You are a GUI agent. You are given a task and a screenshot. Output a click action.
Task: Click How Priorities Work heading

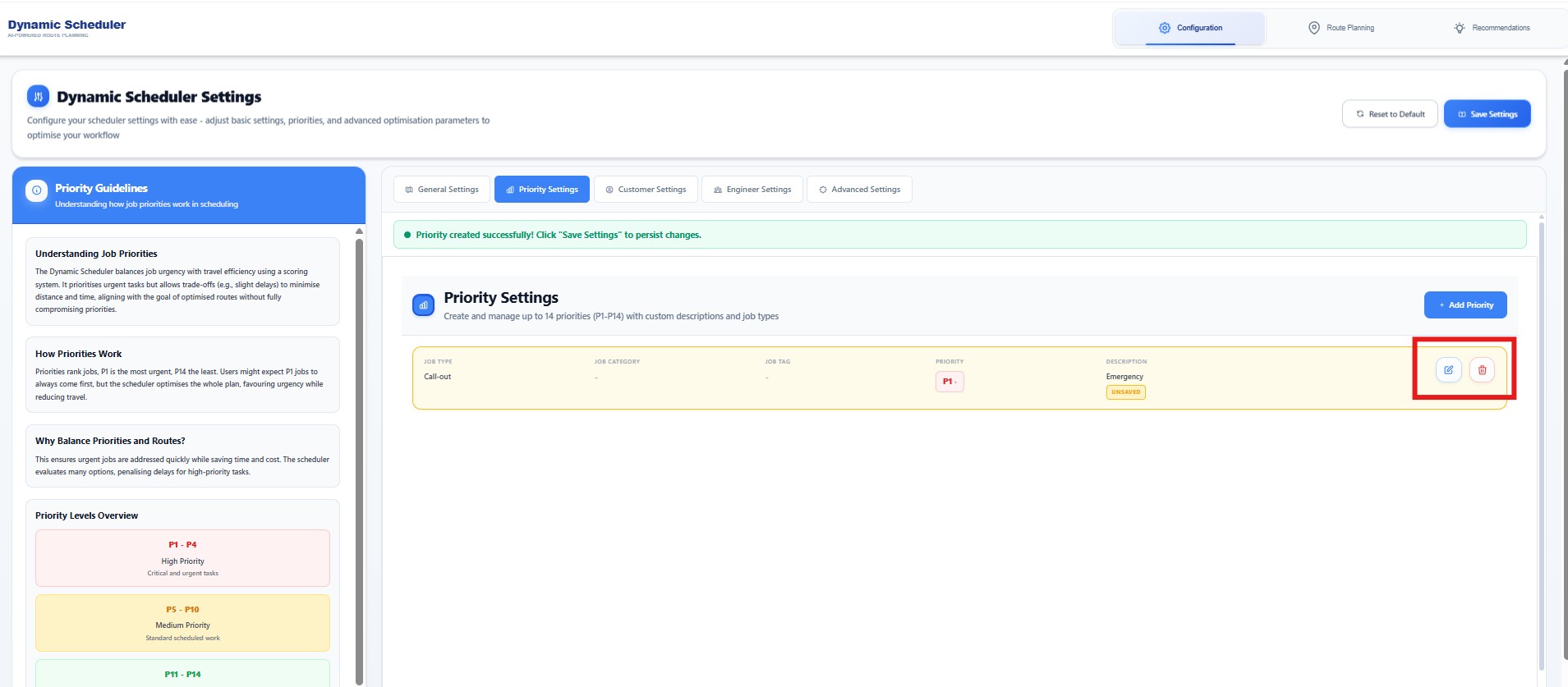(78, 354)
